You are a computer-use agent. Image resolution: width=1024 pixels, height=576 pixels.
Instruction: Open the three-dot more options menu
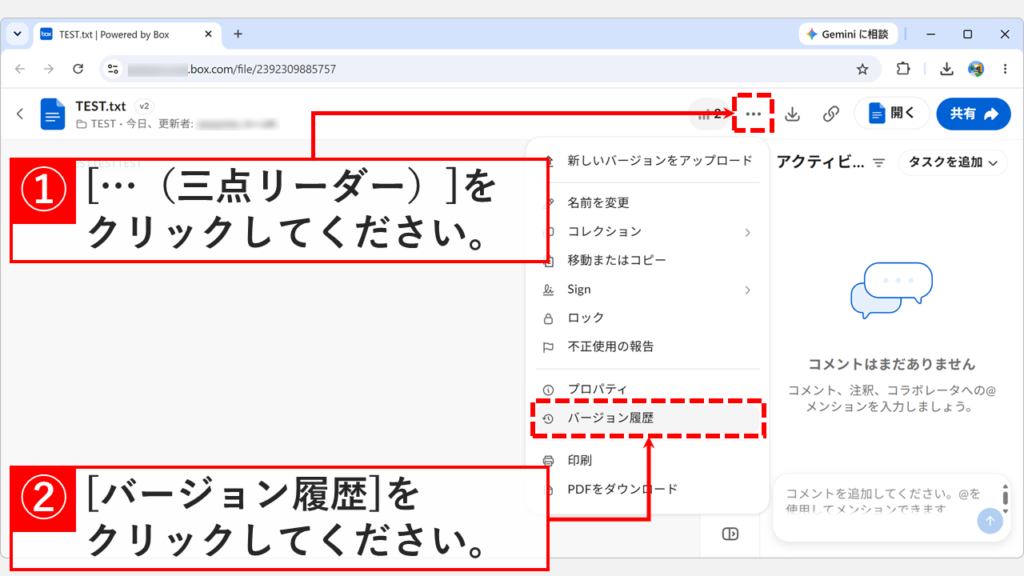(x=753, y=114)
